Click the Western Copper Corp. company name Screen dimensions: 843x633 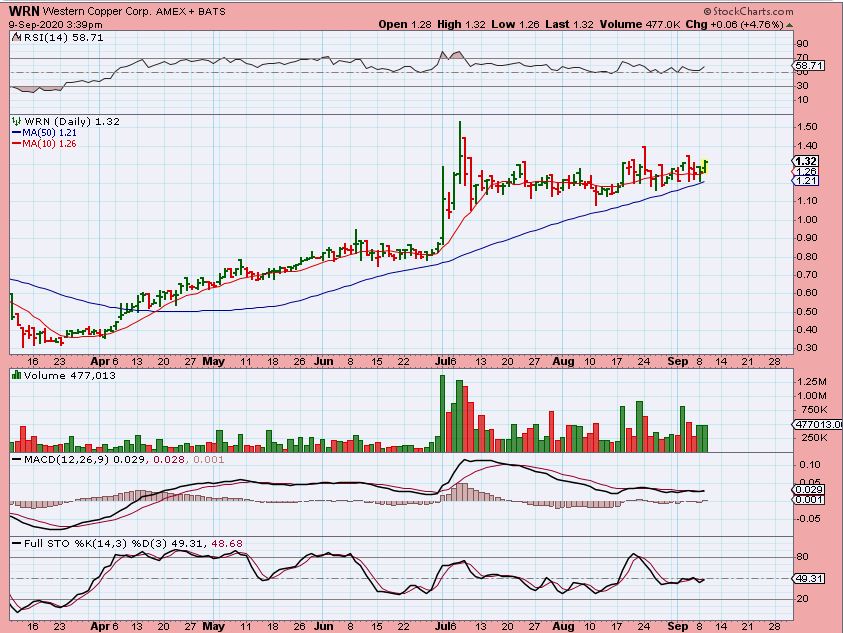97,11
